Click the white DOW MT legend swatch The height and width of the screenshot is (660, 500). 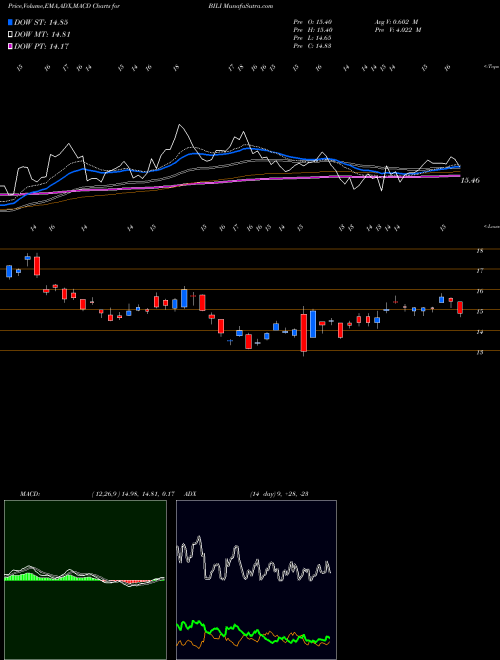(x=10, y=35)
